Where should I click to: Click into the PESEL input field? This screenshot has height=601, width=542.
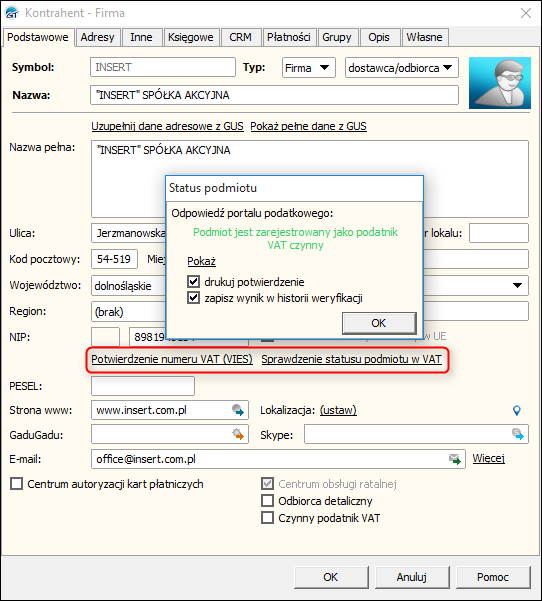coord(143,386)
